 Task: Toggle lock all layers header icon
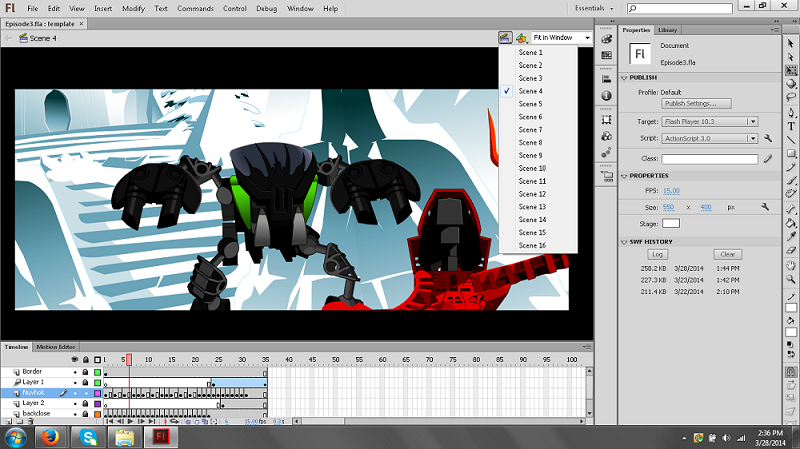click(86, 360)
